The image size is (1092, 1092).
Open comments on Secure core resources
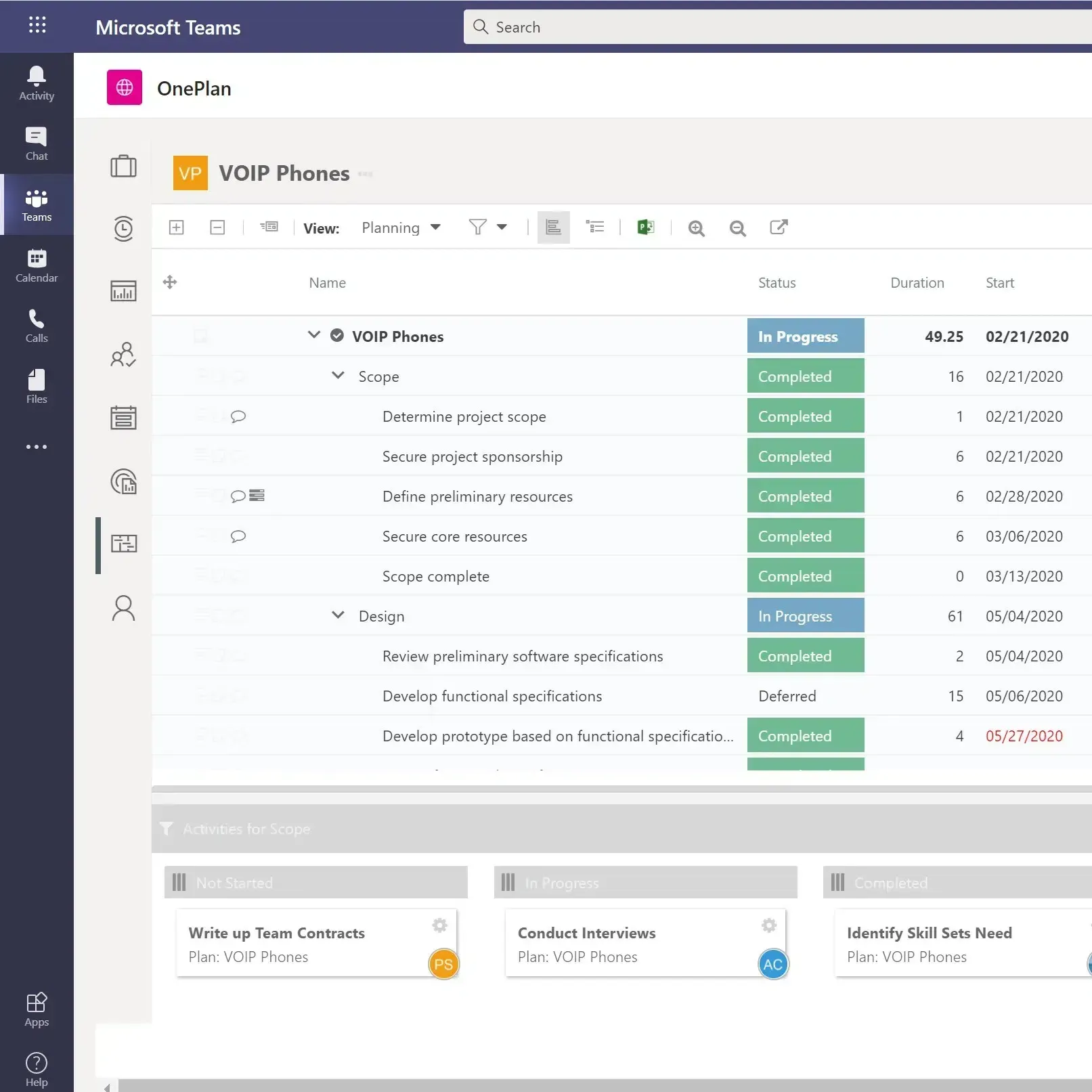click(238, 536)
